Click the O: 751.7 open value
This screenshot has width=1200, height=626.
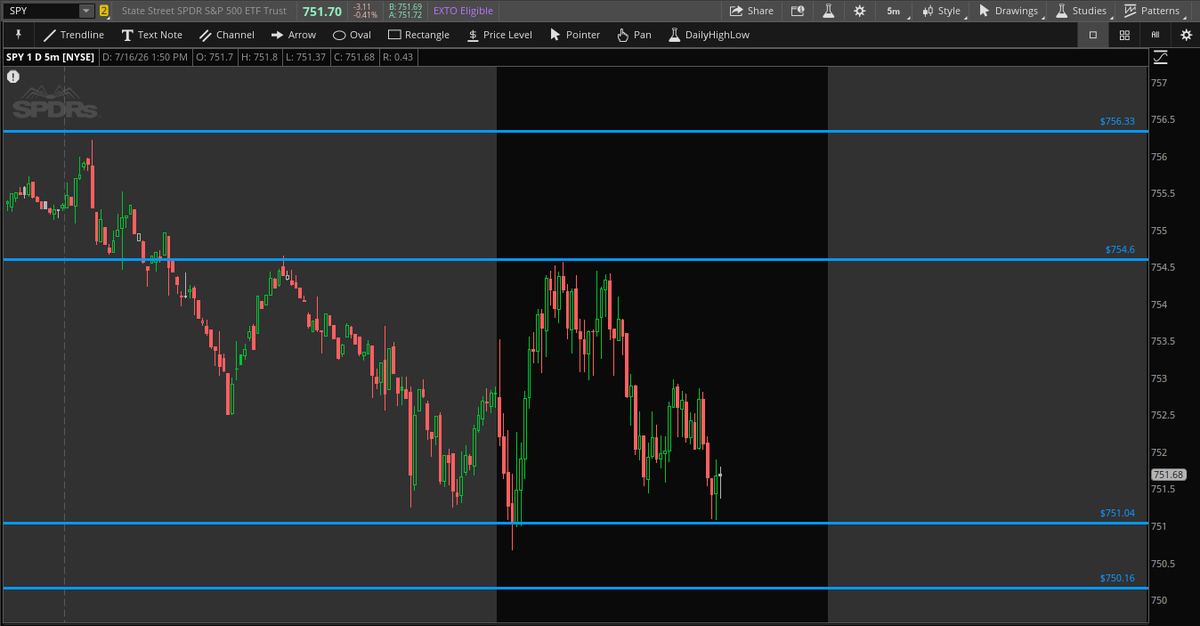(x=214, y=57)
